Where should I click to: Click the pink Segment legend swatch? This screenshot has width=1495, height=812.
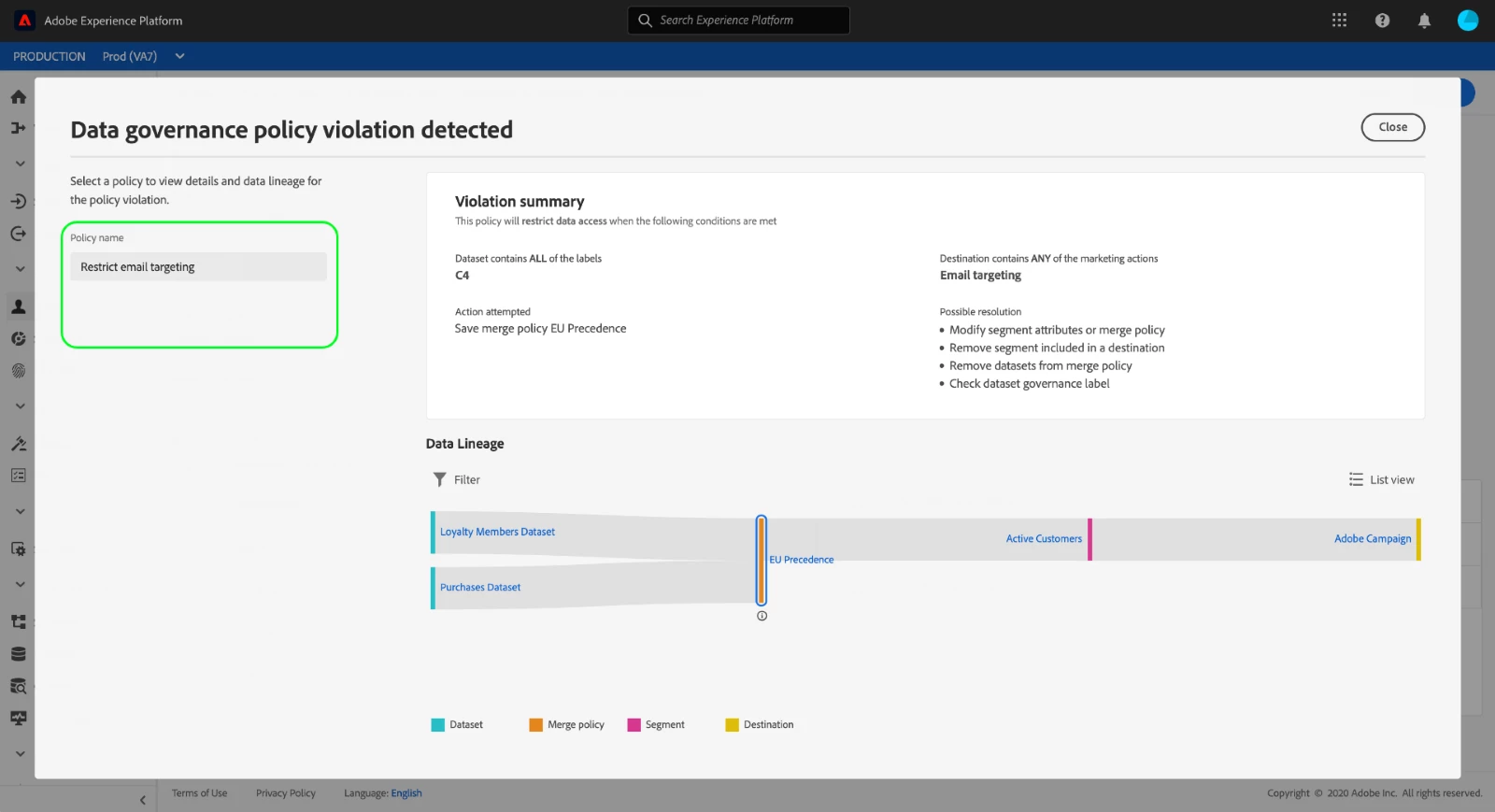(x=634, y=725)
